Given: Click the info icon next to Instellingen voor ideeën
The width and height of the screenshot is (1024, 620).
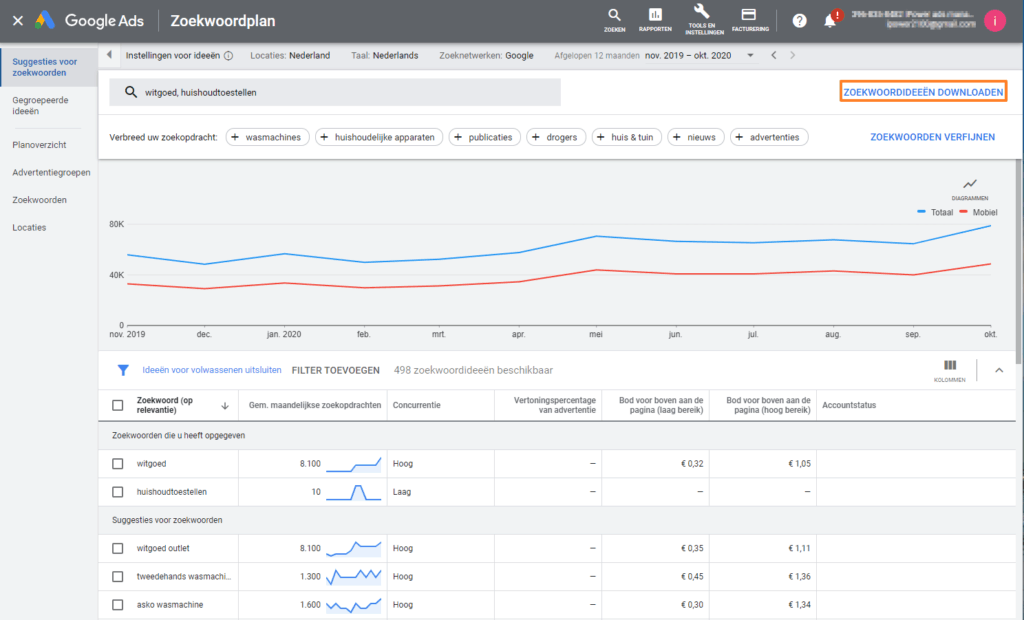Looking at the screenshot, I should tap(229, 56).
